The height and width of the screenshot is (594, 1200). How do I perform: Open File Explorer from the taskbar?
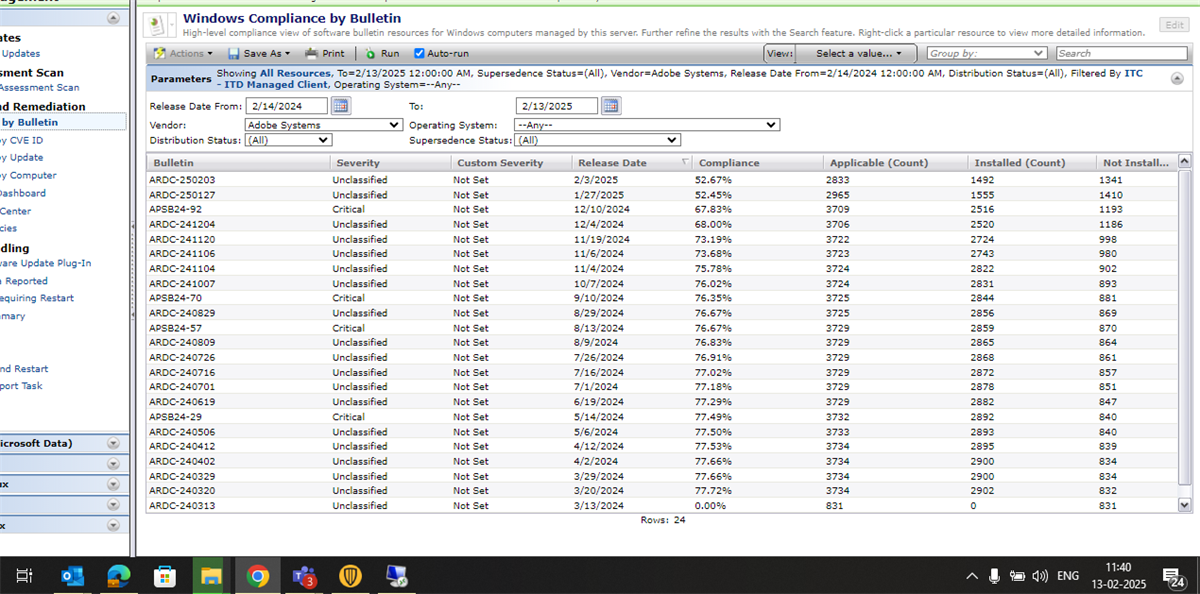click(211, 576)
